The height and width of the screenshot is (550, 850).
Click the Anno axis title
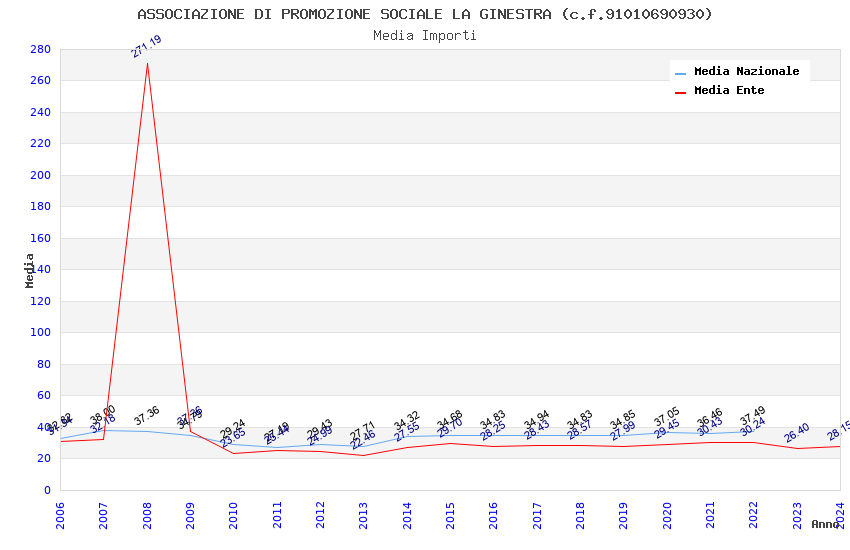825,524
